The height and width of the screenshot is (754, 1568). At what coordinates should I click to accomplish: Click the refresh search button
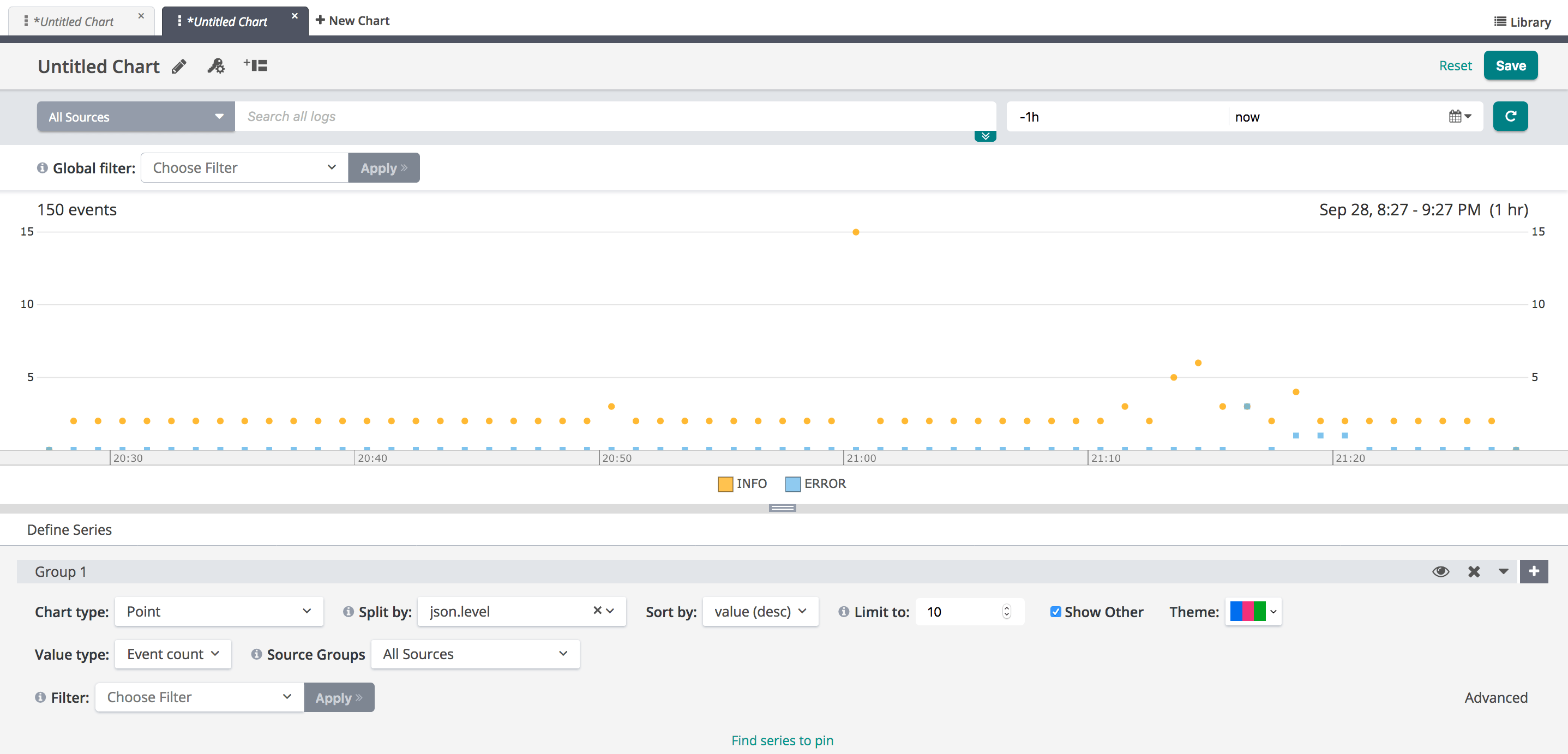point(1510,116)
